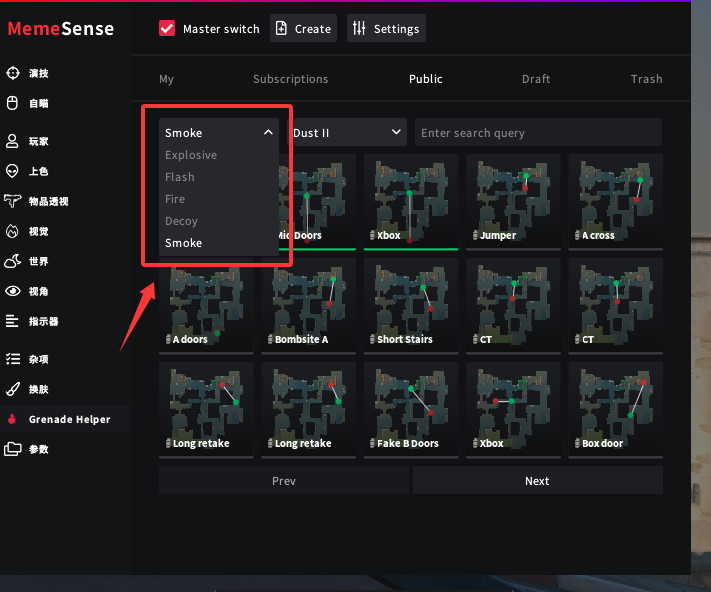711x592 pixels.
Task: Click the crosshair icon beside 演技
Action: 13,73
